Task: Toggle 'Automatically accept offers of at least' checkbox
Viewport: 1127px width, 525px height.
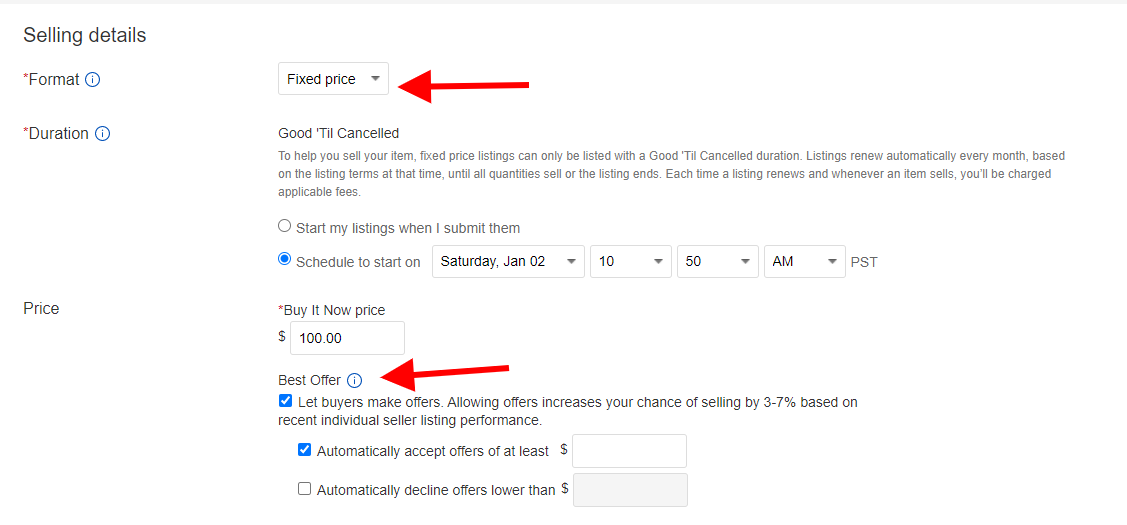Action: (305, 450)
